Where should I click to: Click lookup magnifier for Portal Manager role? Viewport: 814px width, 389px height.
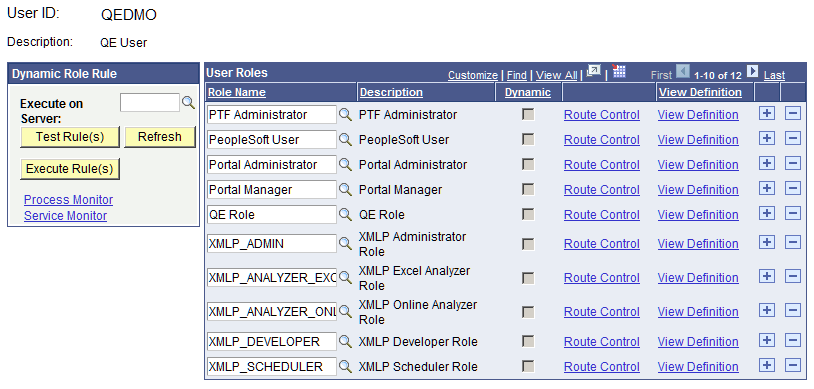point(345,190)
